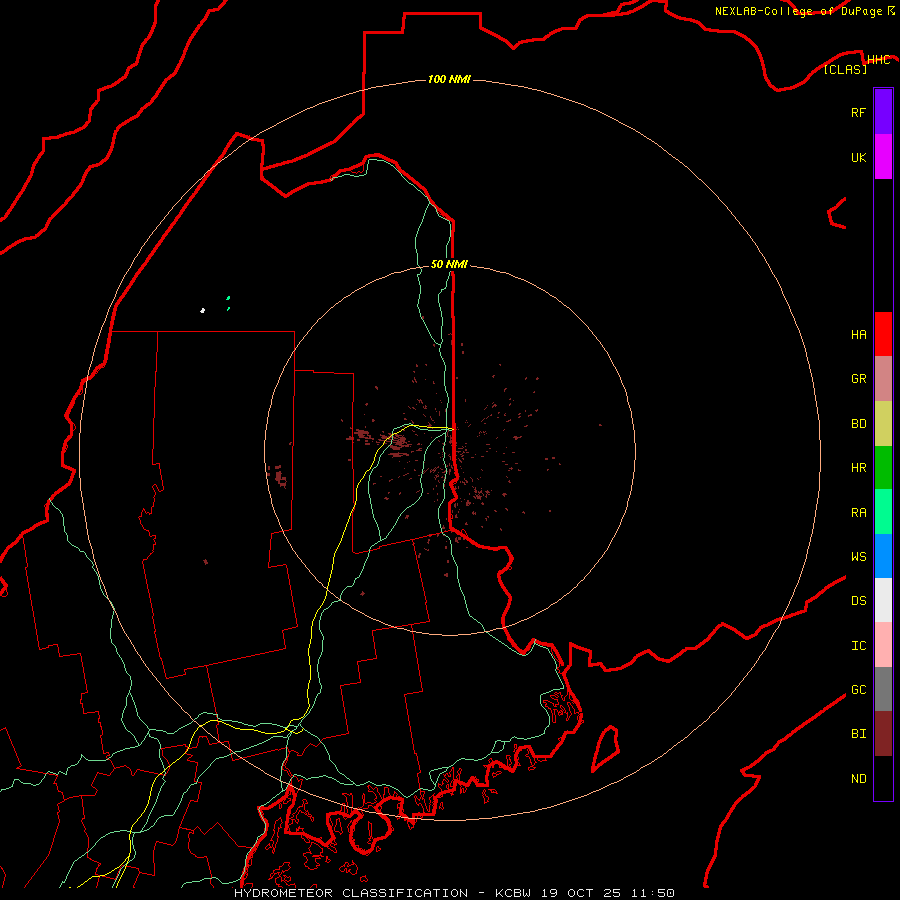Click the IC legend label
Image resolution: width=900 pixels, height=900 pixels.
pyautogui.click(x=858, y=646)
